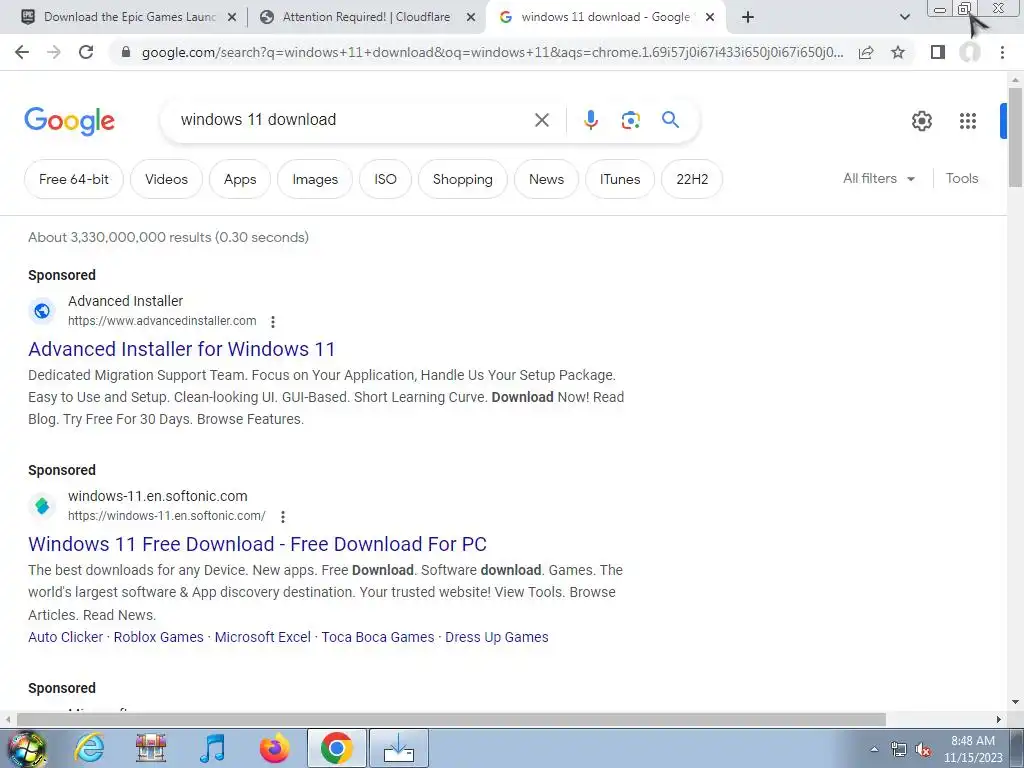The height and width of the screenshot is (768, 1024).
Task: Close the Cloudflare Attention Required tab
Action: pos(471,18)
